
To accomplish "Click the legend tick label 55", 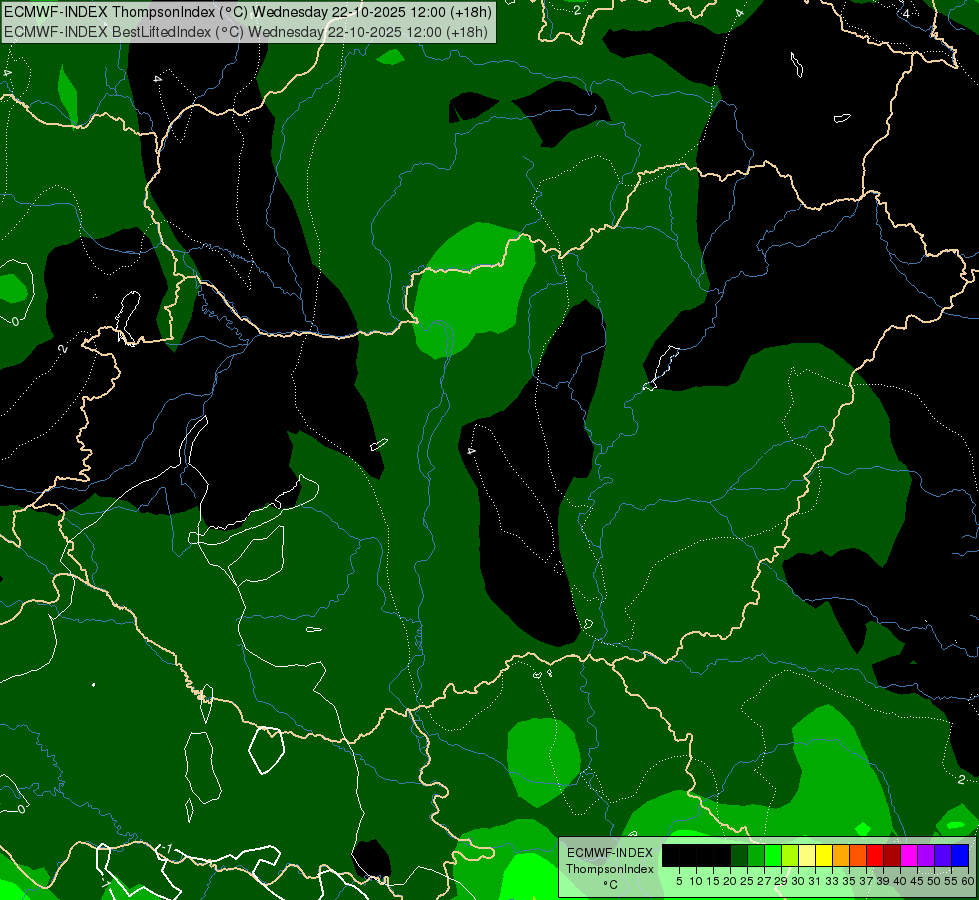I will point(950,881).
